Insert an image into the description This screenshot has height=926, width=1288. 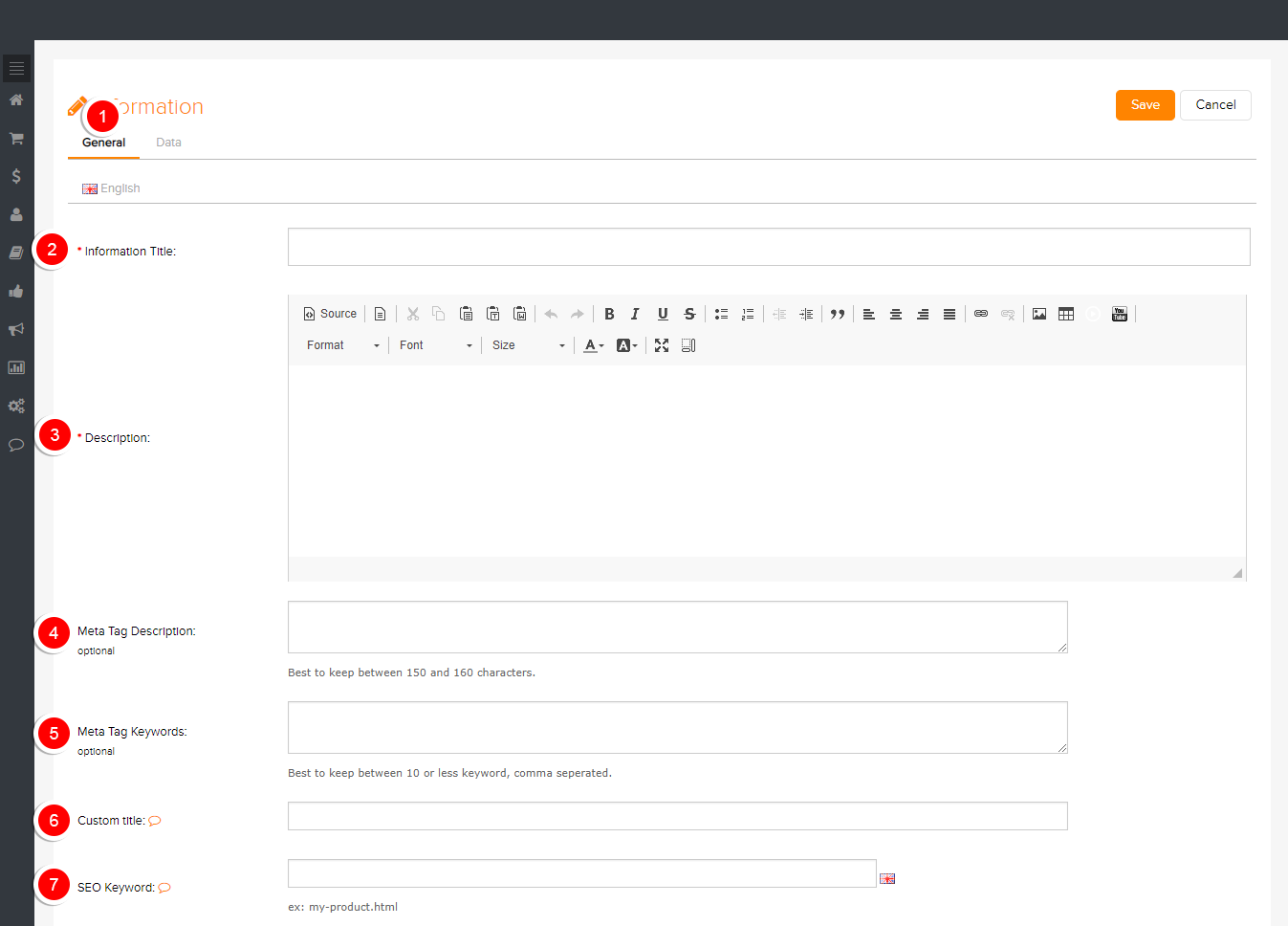1039,314
